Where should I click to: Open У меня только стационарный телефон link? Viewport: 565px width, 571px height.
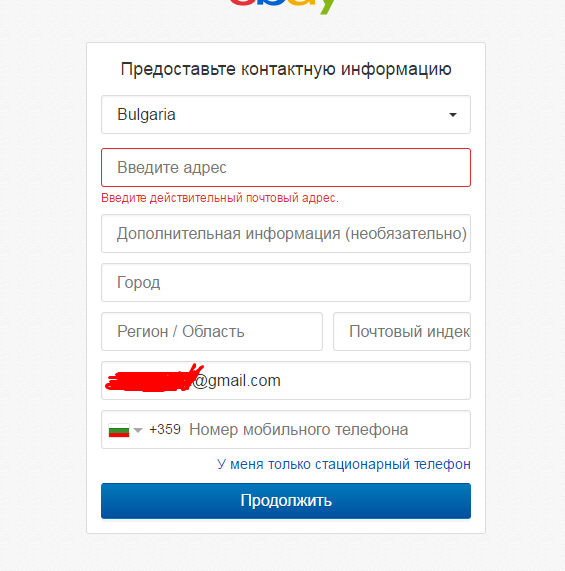click(344, 464)
